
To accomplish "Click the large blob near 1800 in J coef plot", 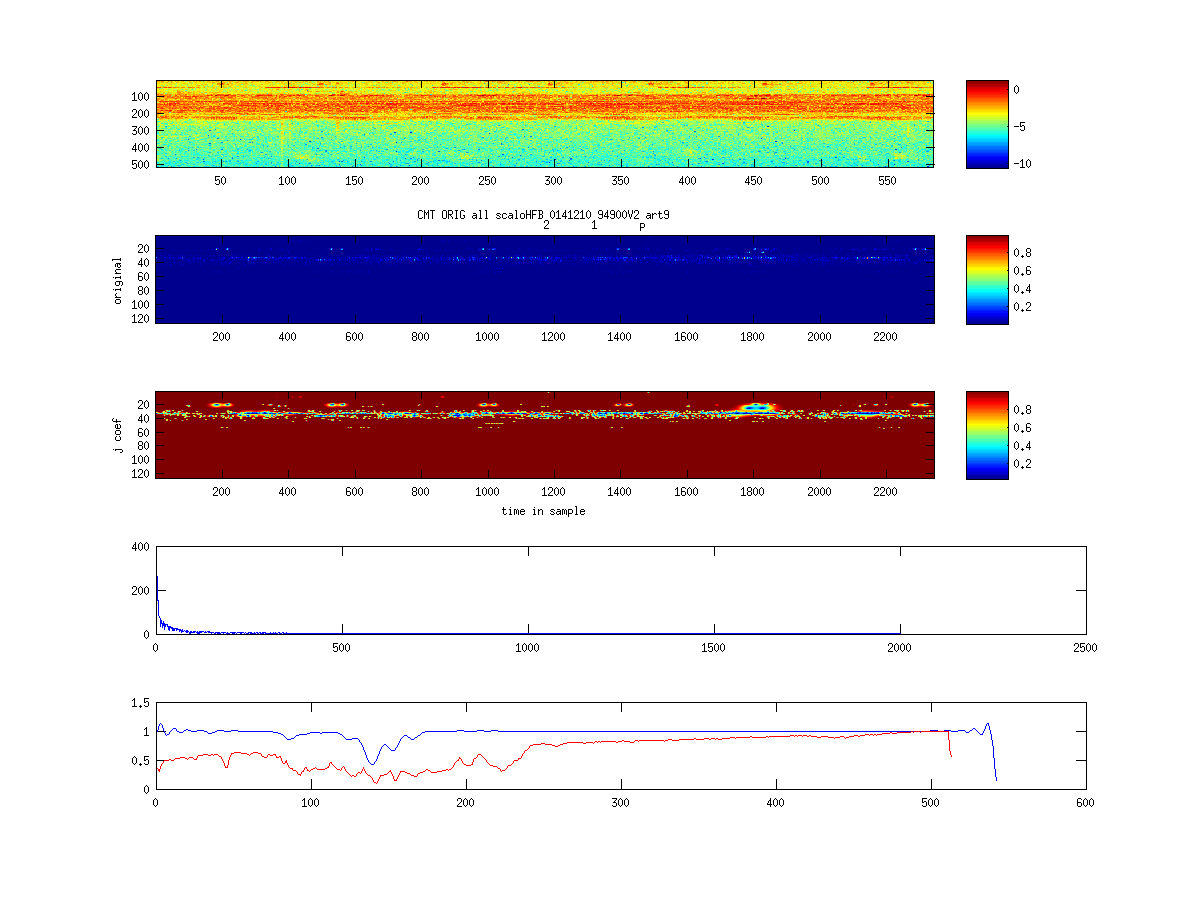I will (756, 407).
